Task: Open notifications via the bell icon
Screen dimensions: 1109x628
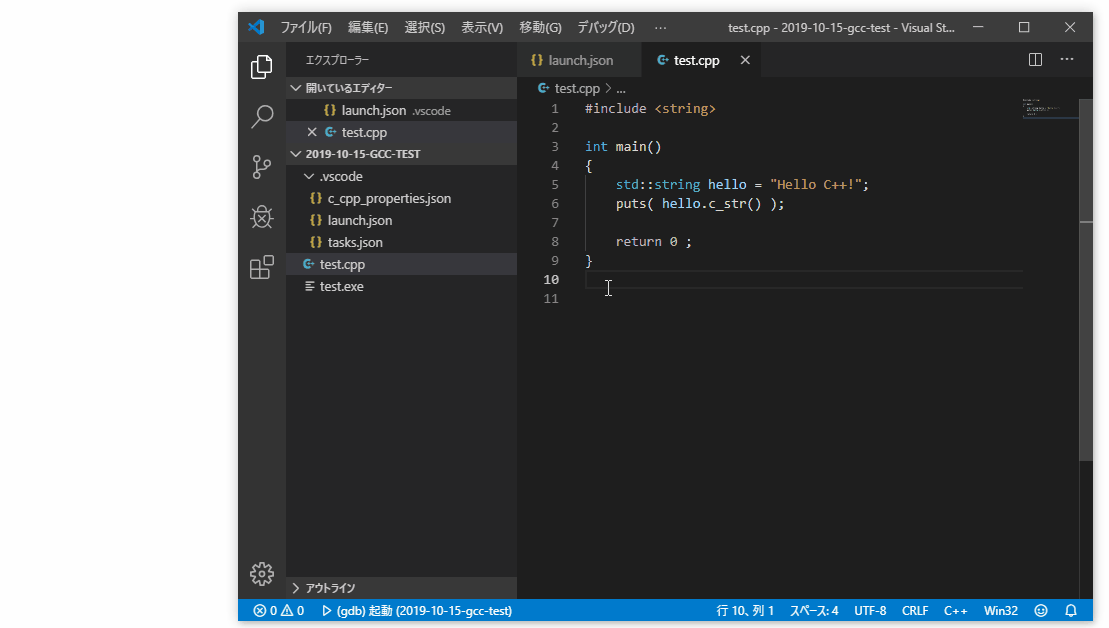Action: 1070,610
